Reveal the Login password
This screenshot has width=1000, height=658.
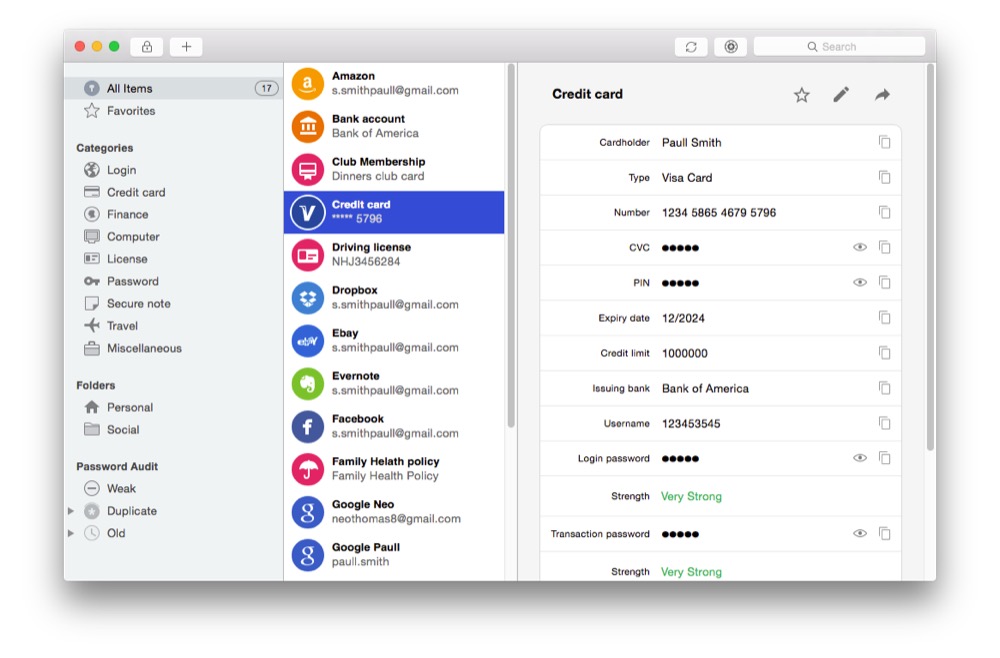coord(859,458)
